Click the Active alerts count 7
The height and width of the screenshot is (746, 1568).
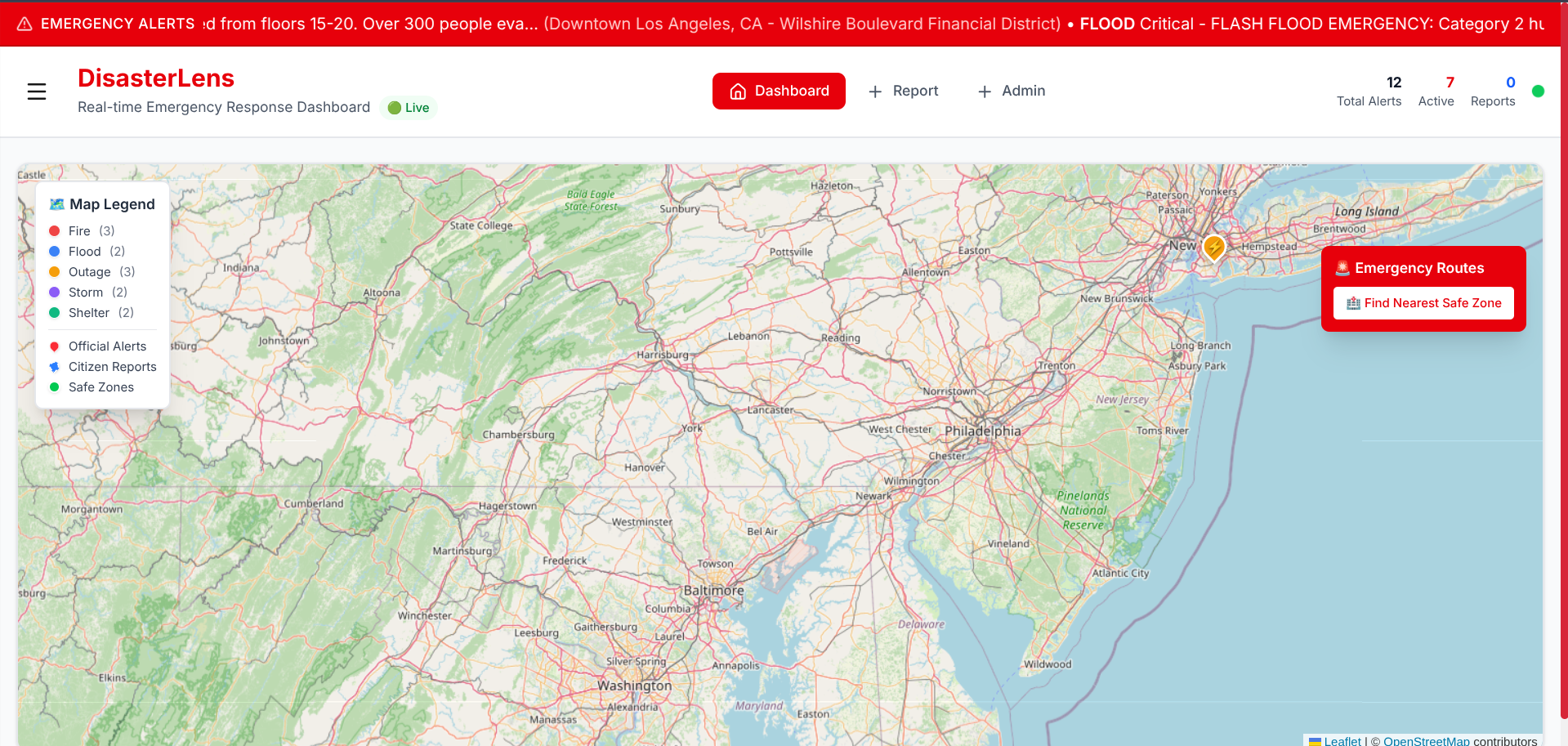pos(1450,83)
